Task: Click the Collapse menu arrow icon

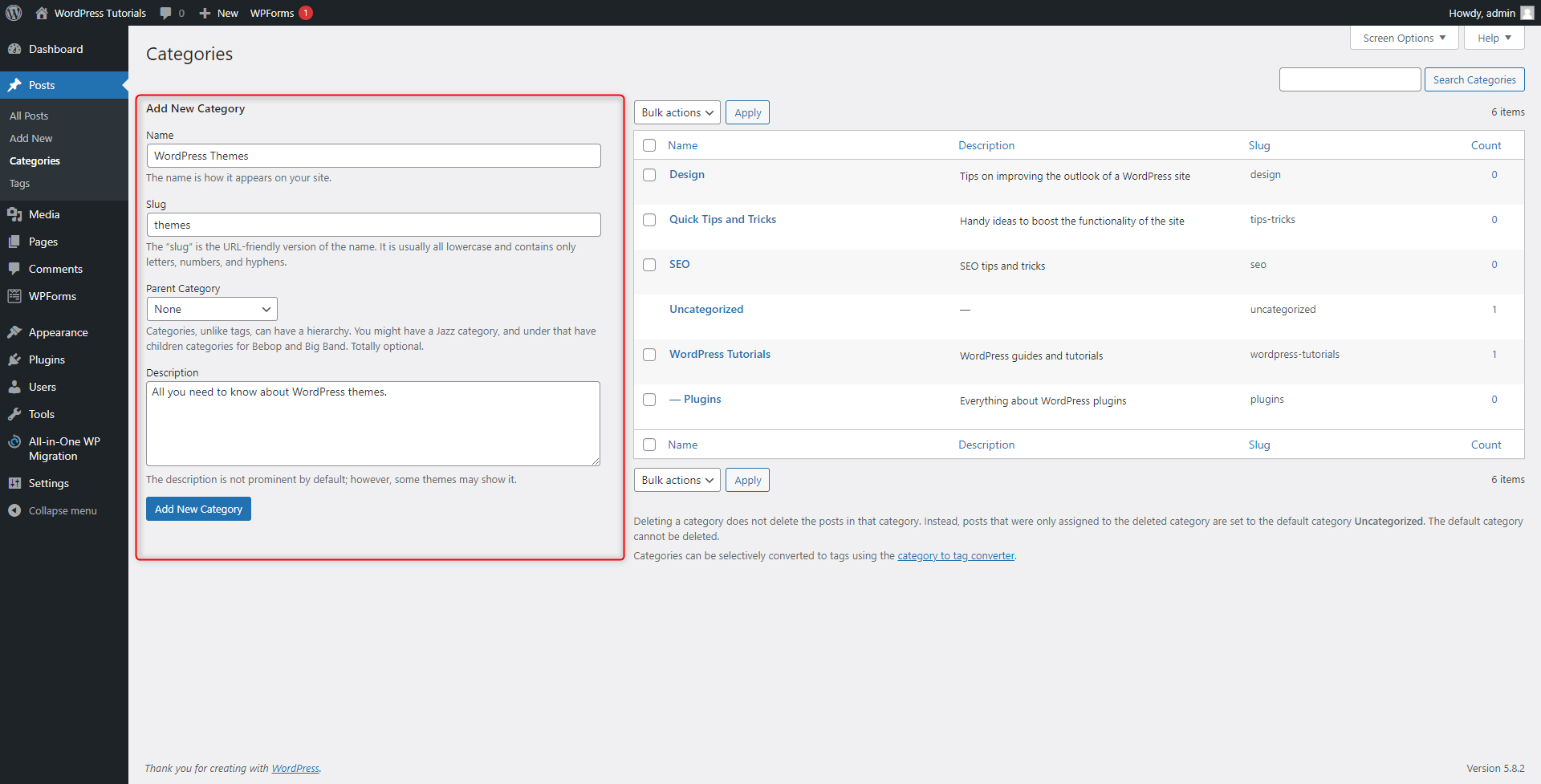Action: point(14,510)
